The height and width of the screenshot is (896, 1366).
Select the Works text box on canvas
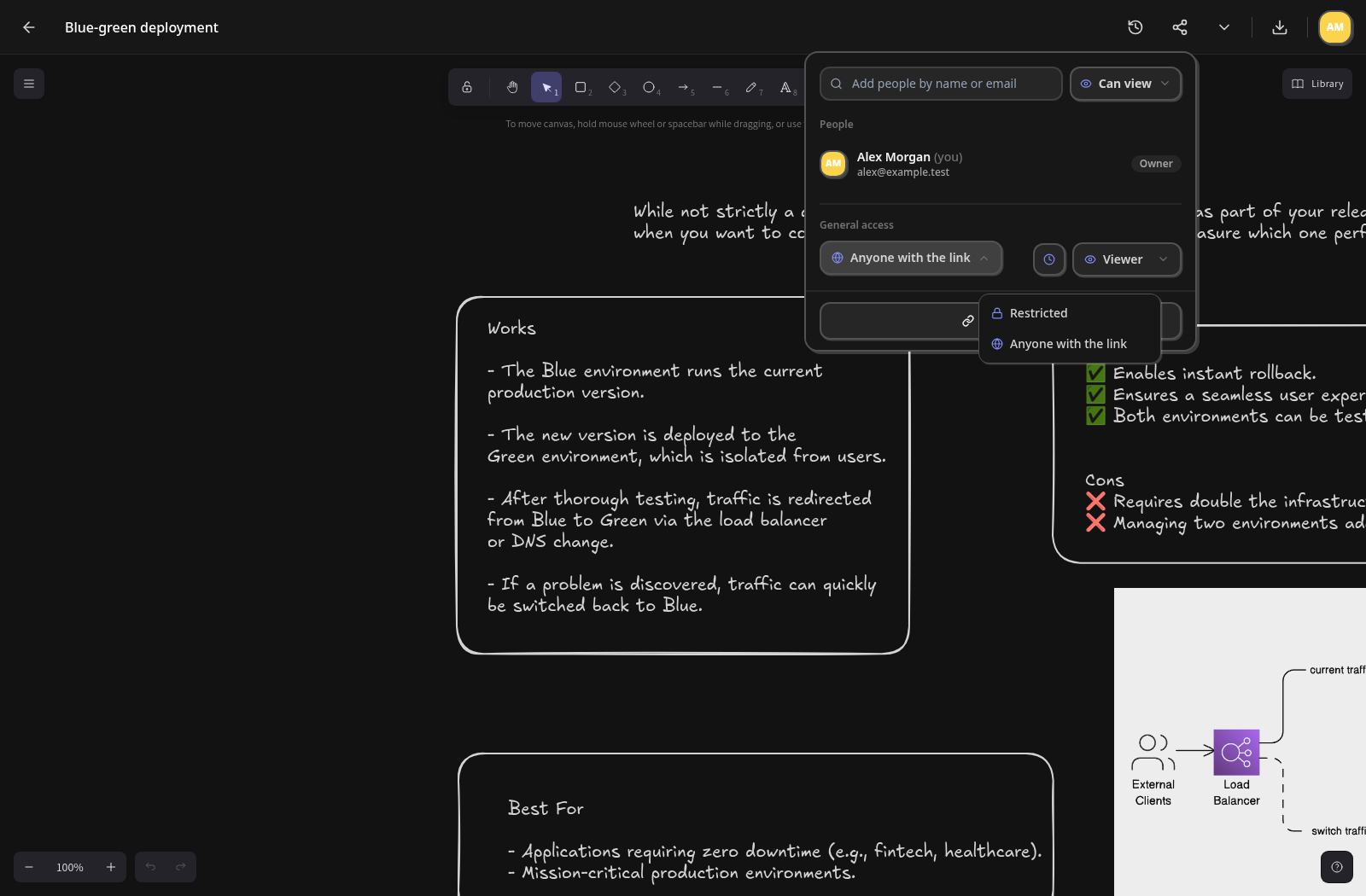(683, 475)
